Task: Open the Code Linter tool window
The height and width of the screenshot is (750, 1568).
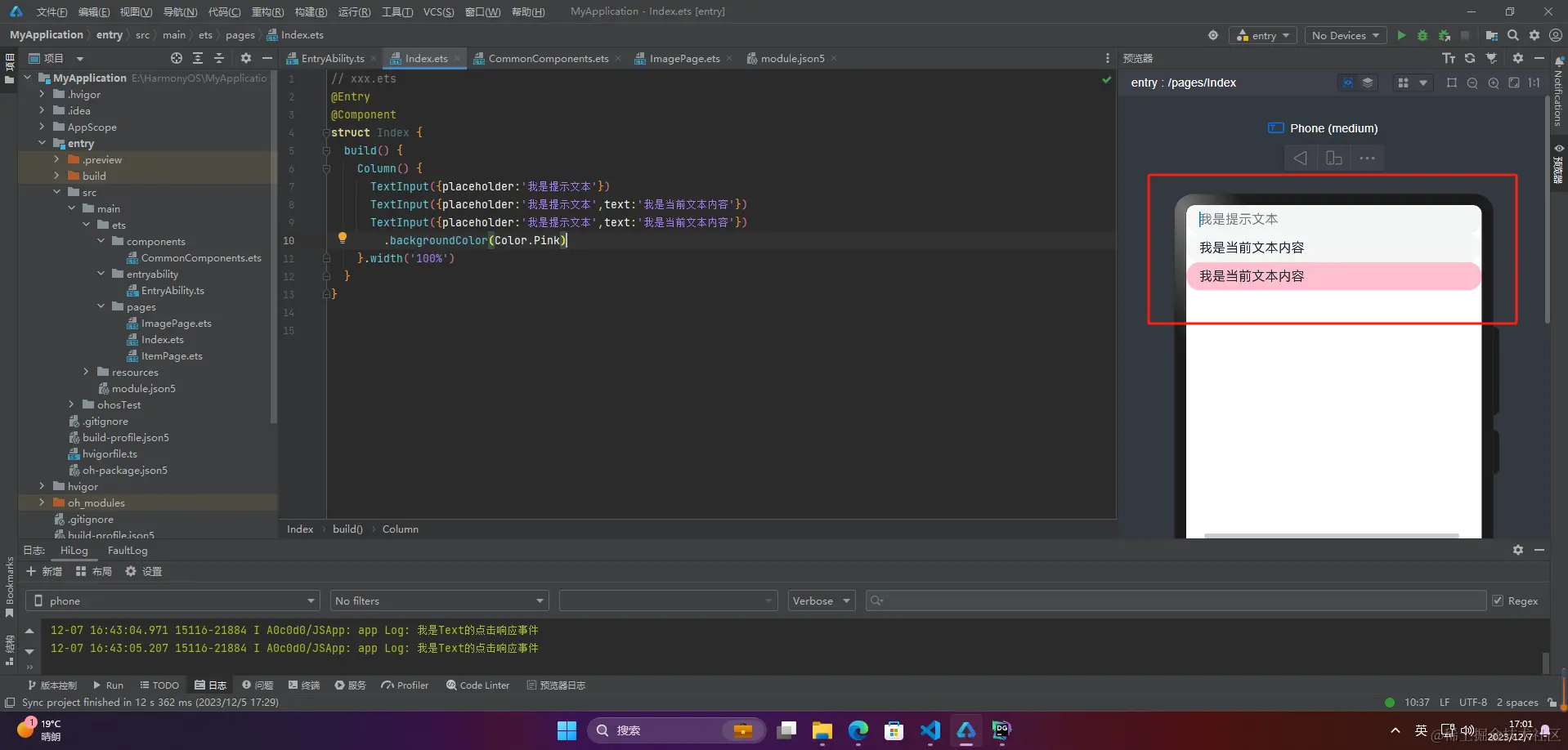Action: click(x=477, y=685)
